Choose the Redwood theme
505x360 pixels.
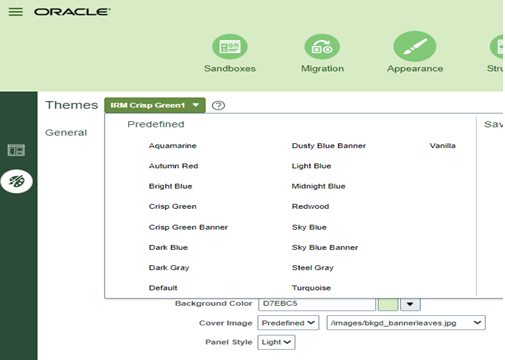coord(310,207)
